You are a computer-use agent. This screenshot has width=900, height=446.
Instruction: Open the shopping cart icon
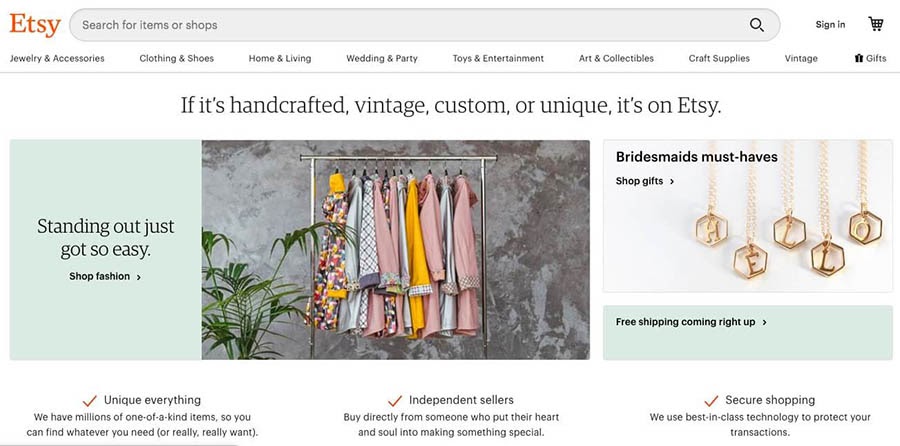click(875, 24)
